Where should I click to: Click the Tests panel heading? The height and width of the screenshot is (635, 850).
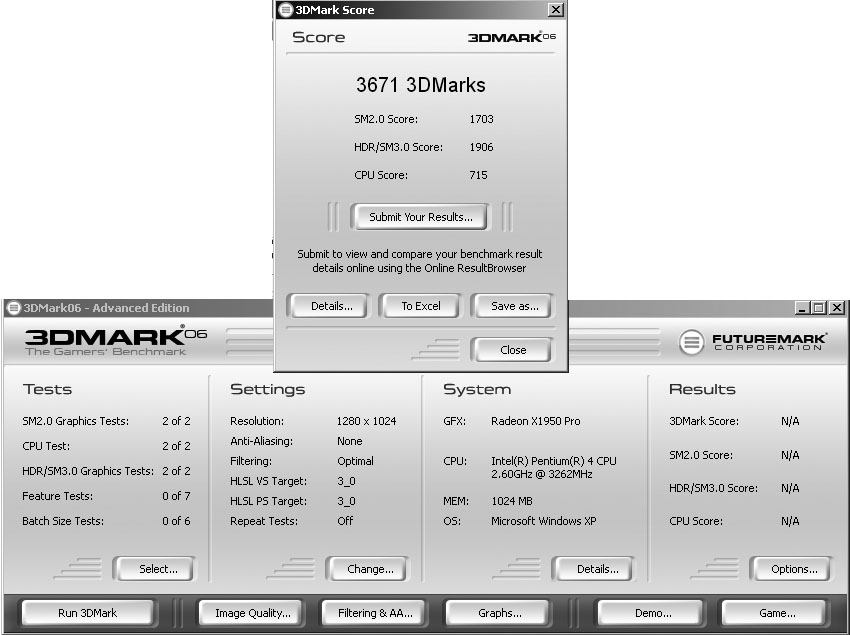pyautogui.click(x=47, y=389)
